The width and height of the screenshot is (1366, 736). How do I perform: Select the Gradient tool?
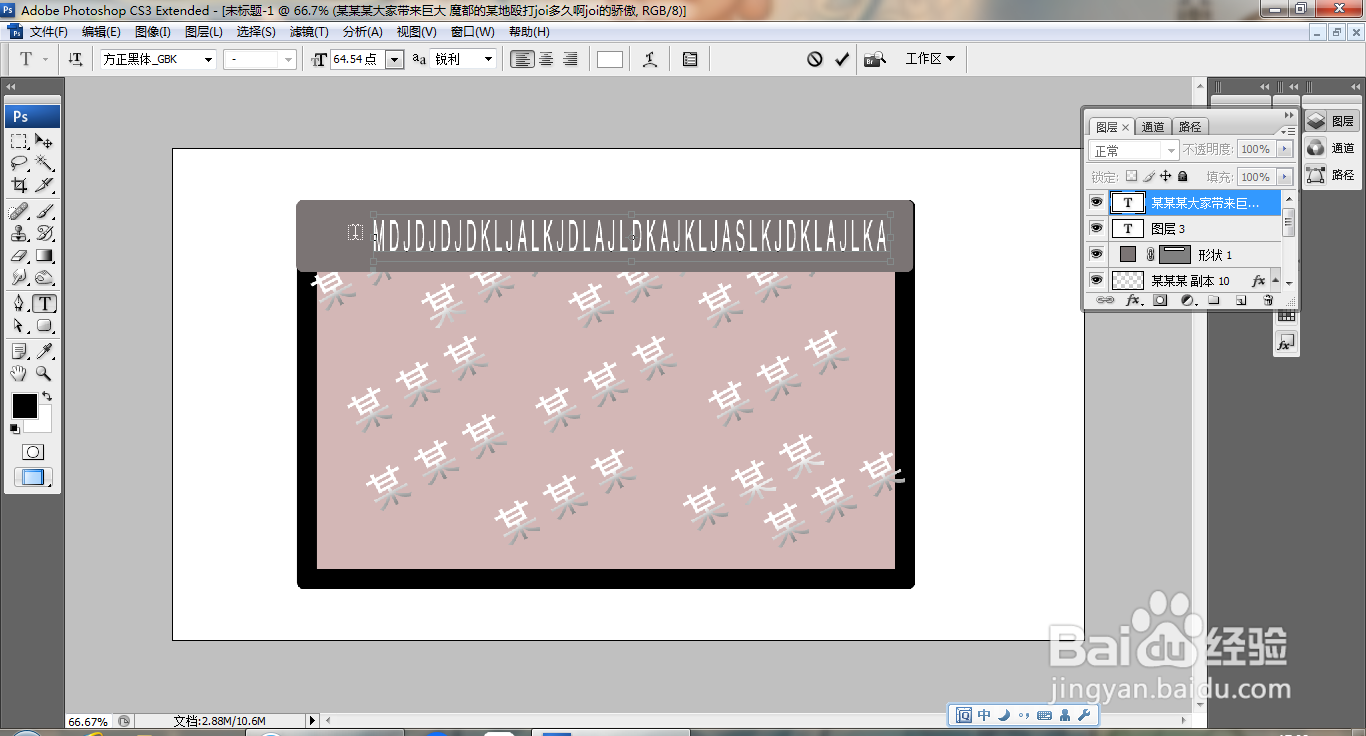coord(44,256)
